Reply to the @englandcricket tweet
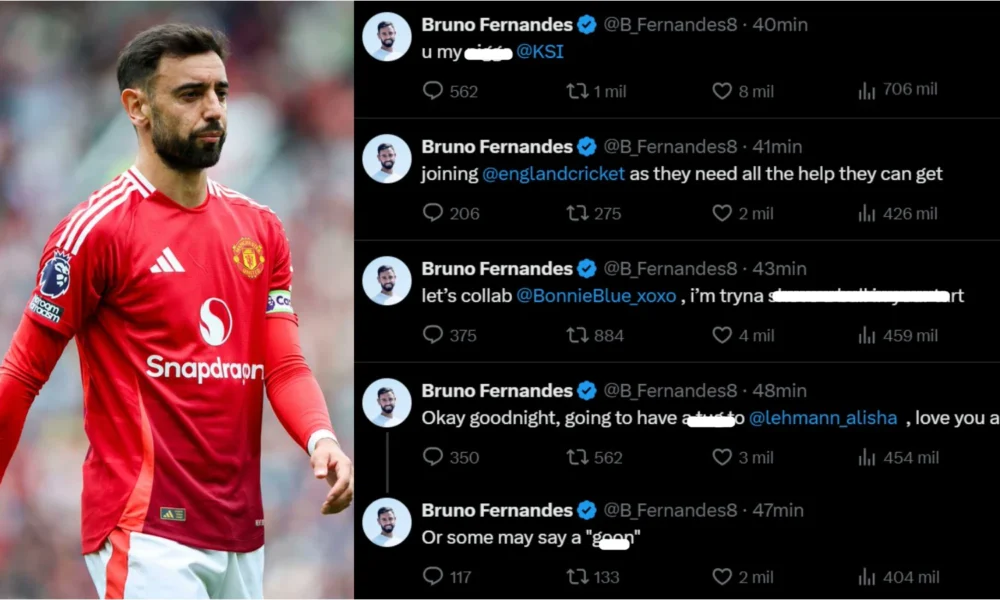The width and height of the screenshot is (1000, 600). (x=433, y=213)
